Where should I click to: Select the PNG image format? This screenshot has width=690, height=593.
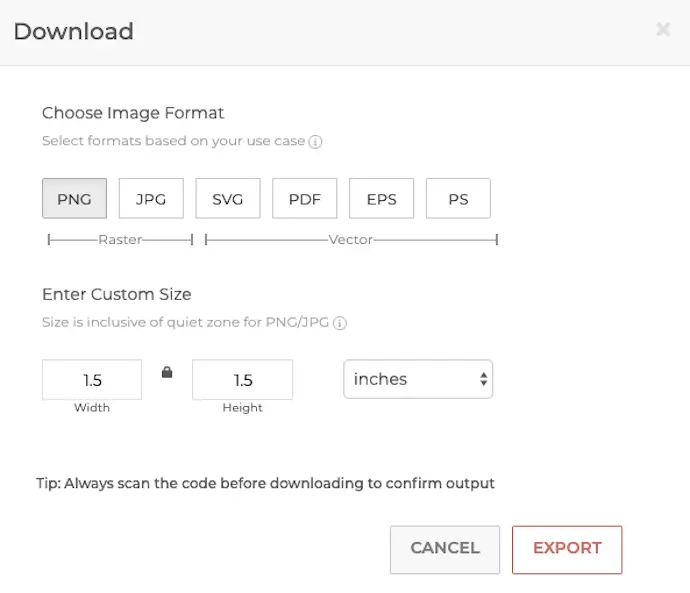74,198
